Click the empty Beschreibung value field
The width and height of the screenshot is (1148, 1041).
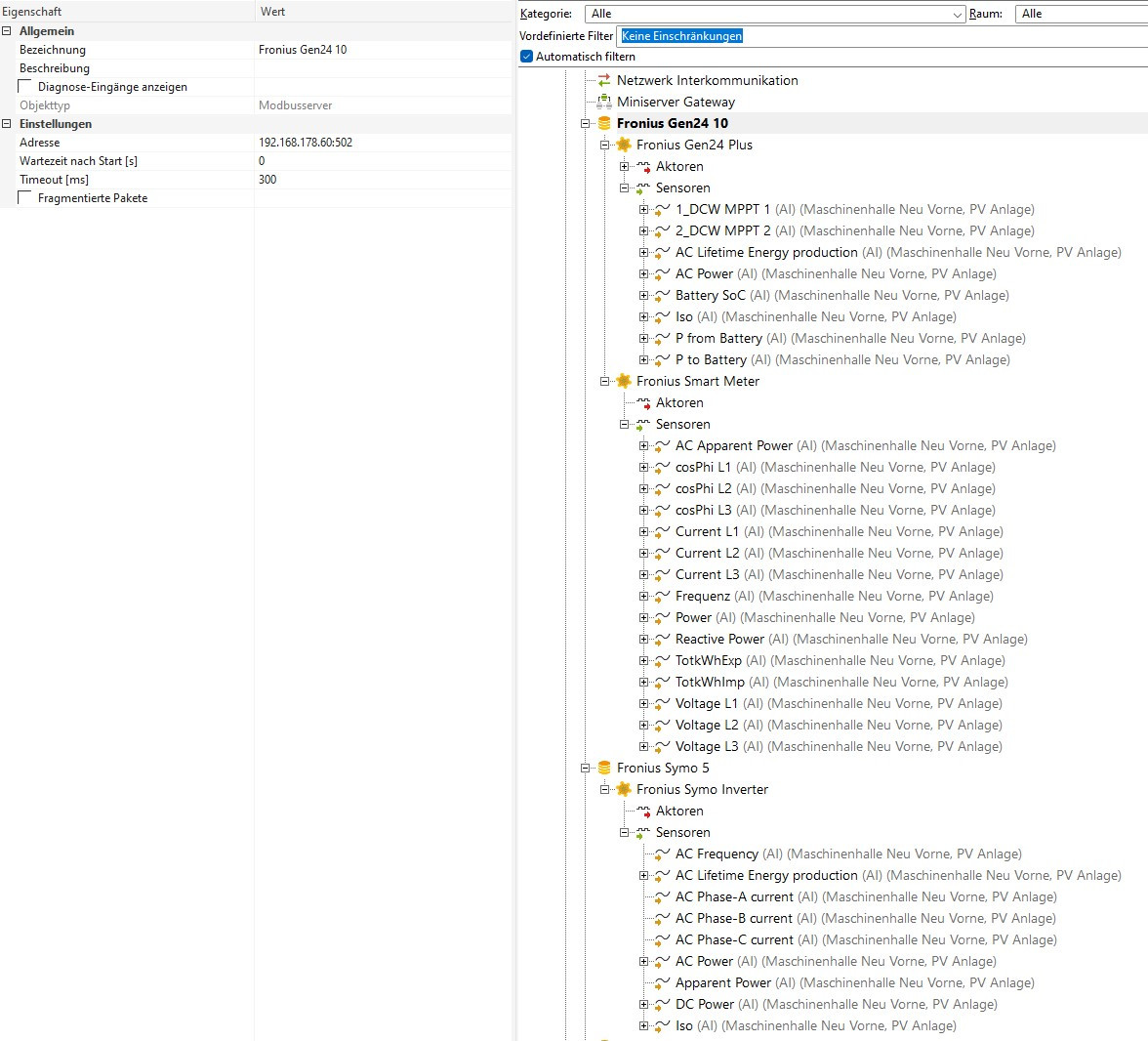[383, 68]
